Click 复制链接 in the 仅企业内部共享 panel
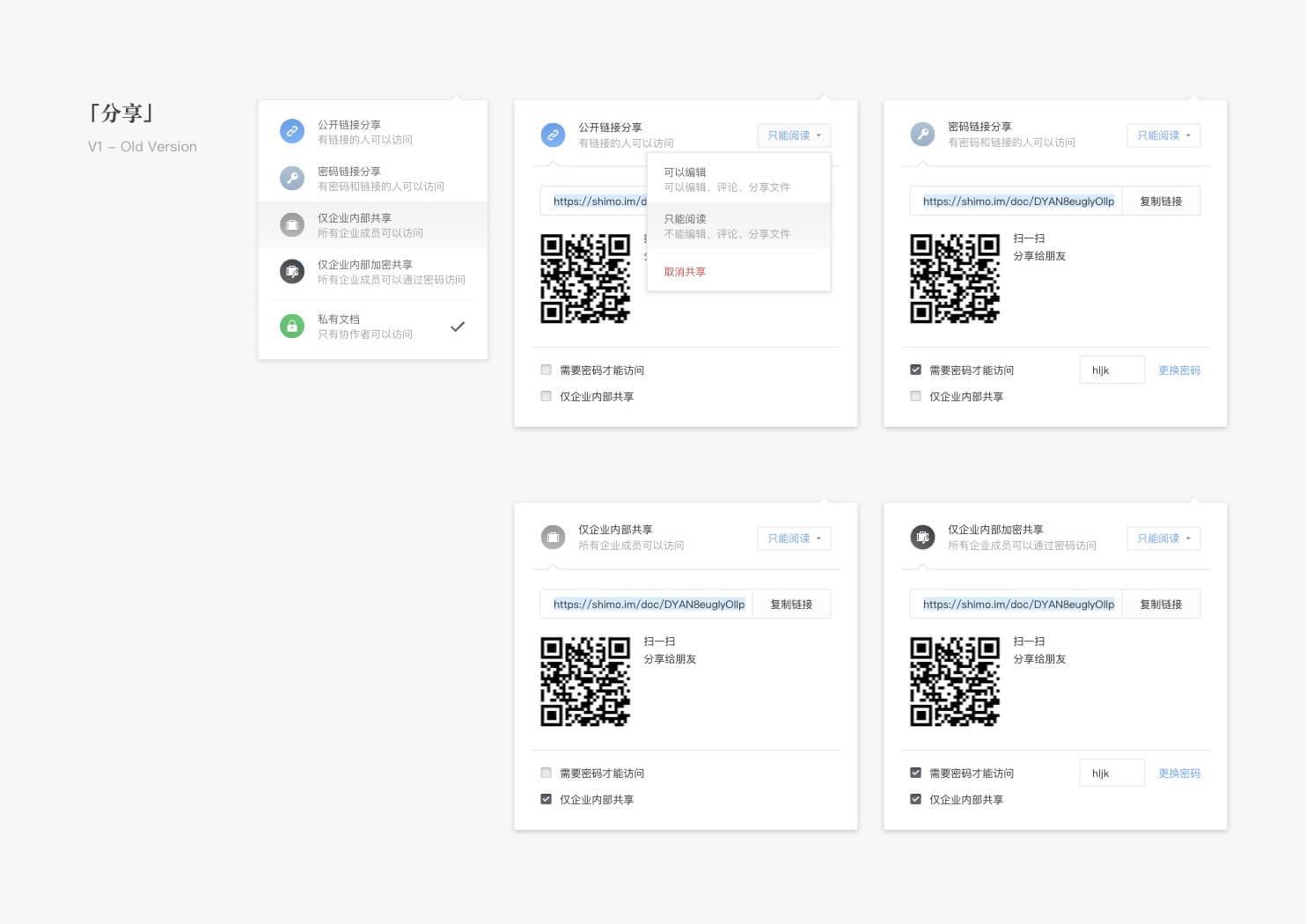1306x924 pixels. [x=791, y=605]
